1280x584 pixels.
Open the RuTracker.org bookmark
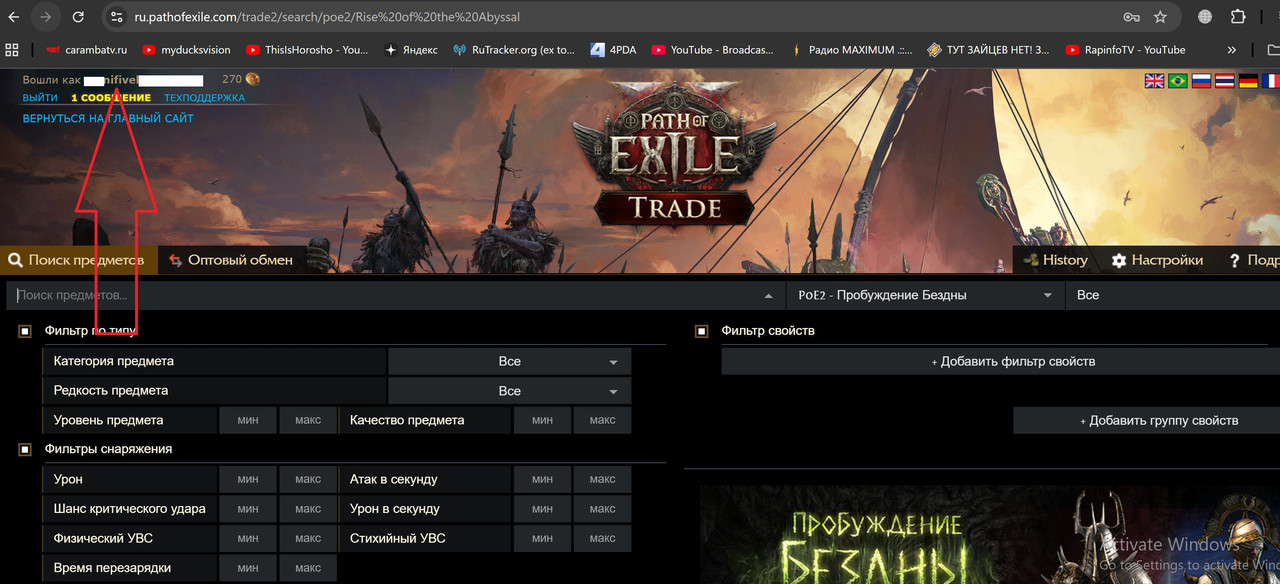[x=514, y=50]
